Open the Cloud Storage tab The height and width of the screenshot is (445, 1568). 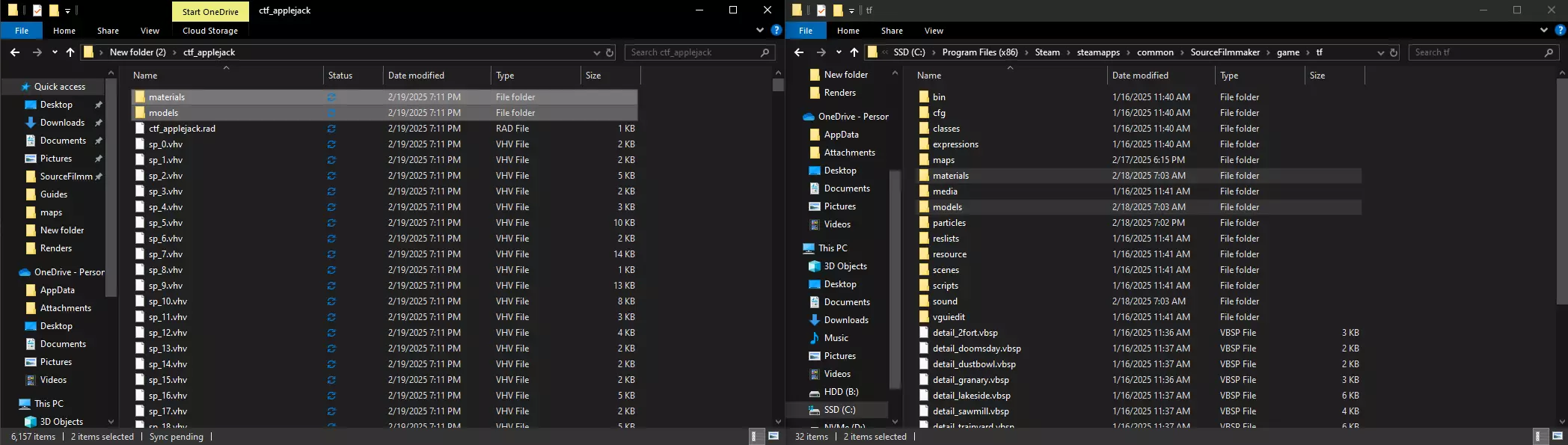point(209,31)
